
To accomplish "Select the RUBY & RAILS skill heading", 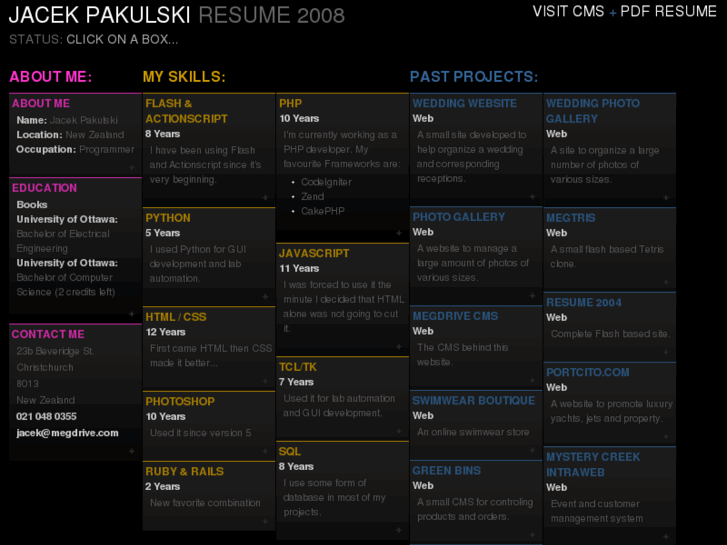I will (x=185, y=471).
